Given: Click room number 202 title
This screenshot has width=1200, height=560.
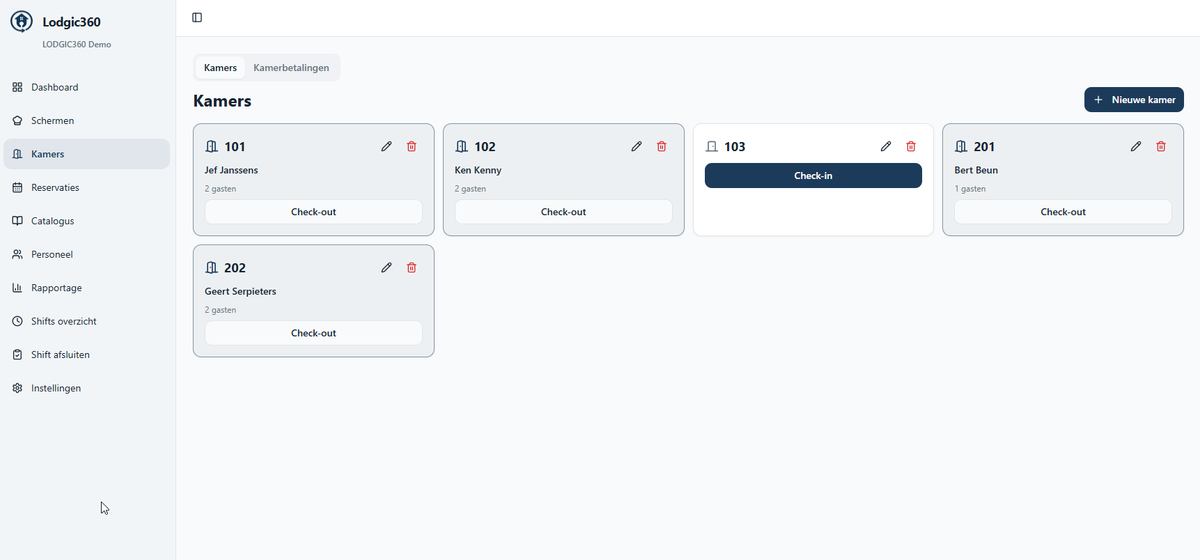Looking at the screenshot, I should [235, 268].
